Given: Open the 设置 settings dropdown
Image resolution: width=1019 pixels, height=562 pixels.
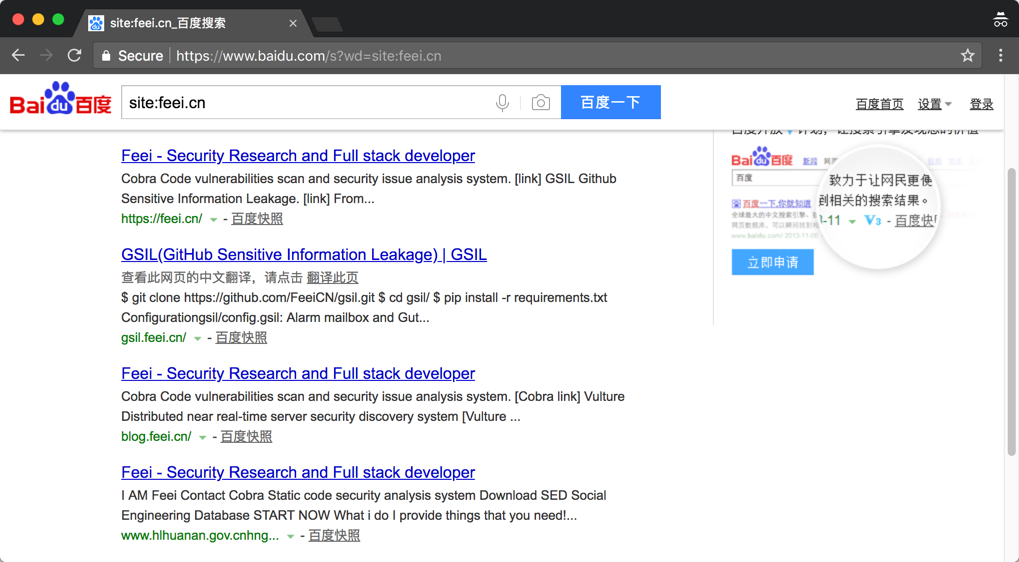Looking at the screenshot, I should 934,104.
